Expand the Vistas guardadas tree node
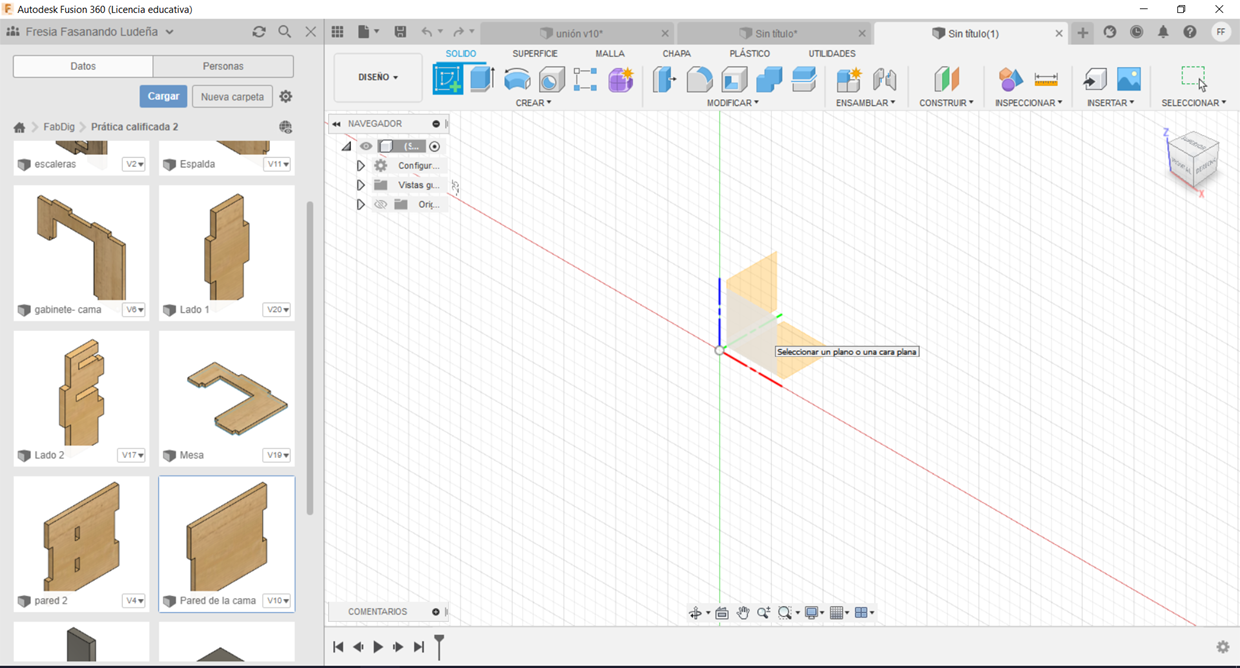Viewport: 1240px width, 668px height. tap(361, 185)
